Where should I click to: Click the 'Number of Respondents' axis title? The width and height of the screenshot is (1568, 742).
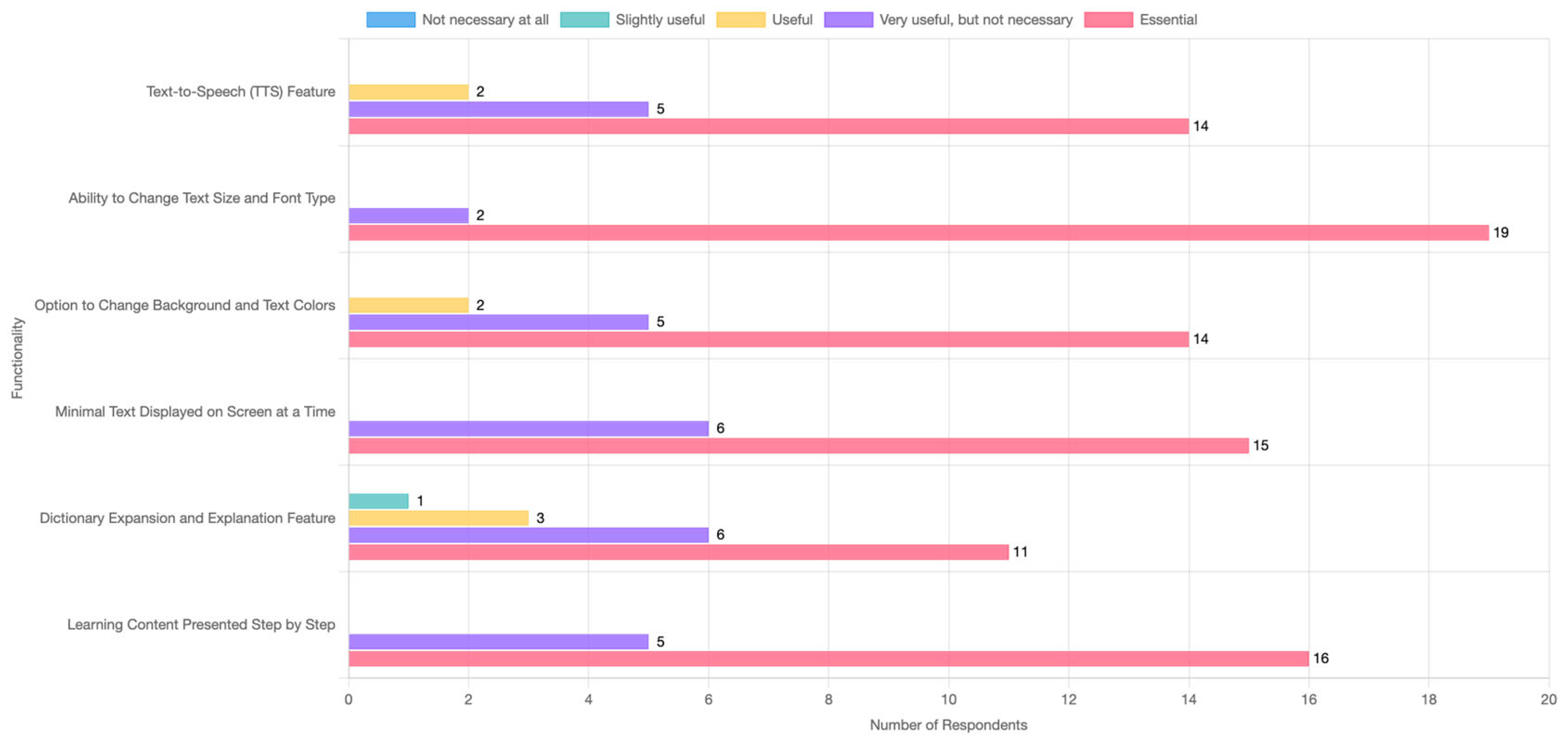click(948, 725)
